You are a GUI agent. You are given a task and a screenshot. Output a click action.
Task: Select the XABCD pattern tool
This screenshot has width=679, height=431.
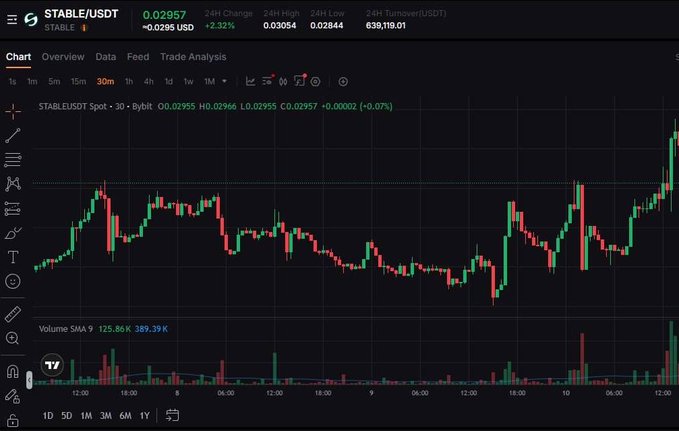[13, 184]
